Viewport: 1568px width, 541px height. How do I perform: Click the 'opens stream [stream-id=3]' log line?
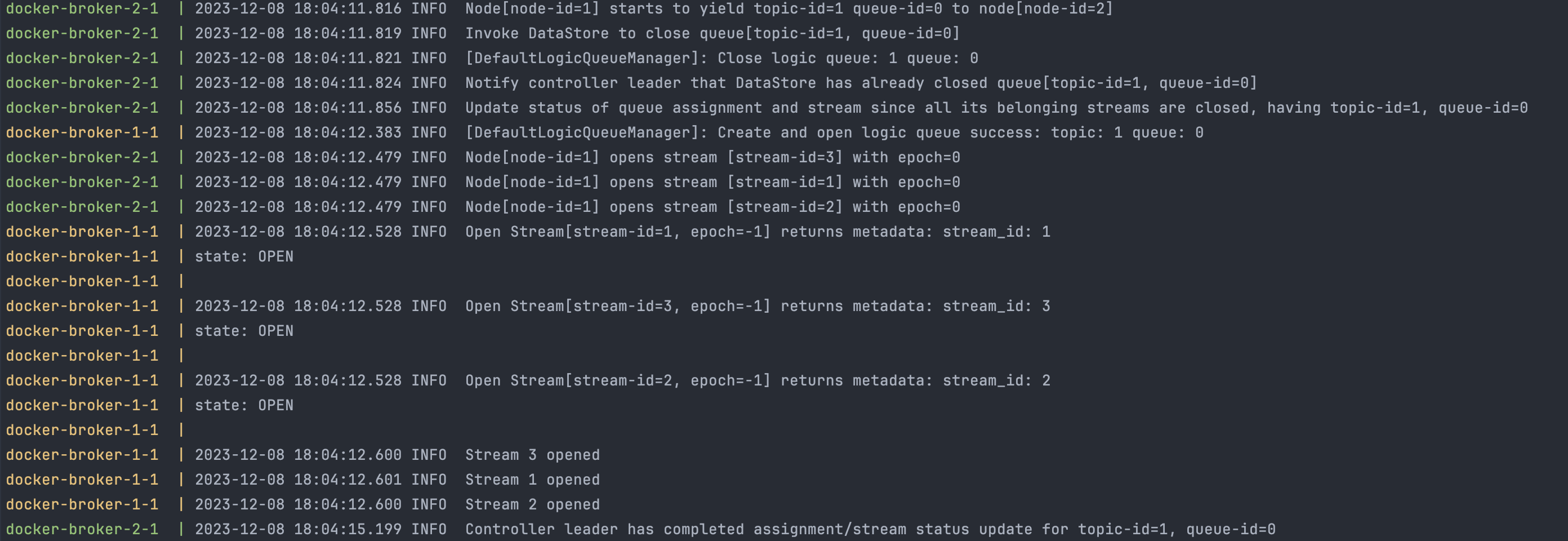click(713, 157)
